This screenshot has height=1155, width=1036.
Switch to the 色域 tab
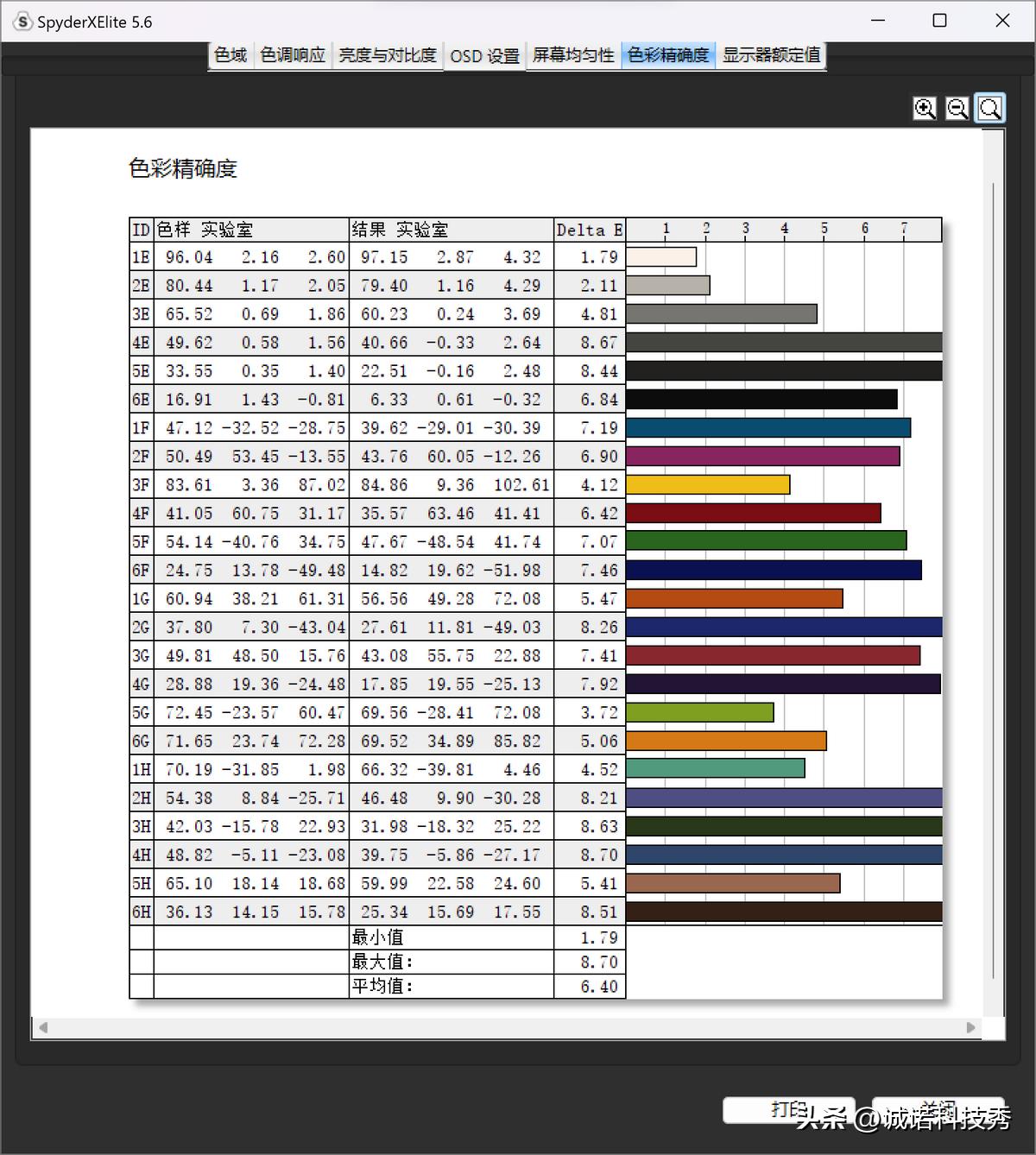[x=230, y=55]
